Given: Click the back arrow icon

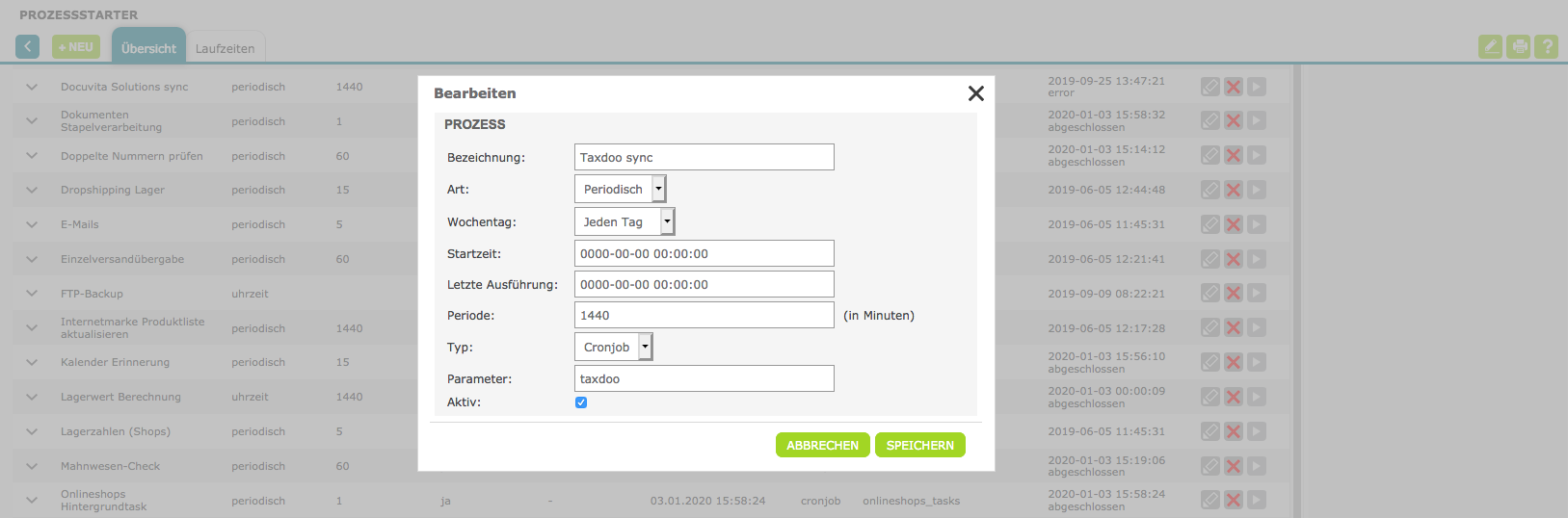Looking at the screenshot, I should 28,46.
